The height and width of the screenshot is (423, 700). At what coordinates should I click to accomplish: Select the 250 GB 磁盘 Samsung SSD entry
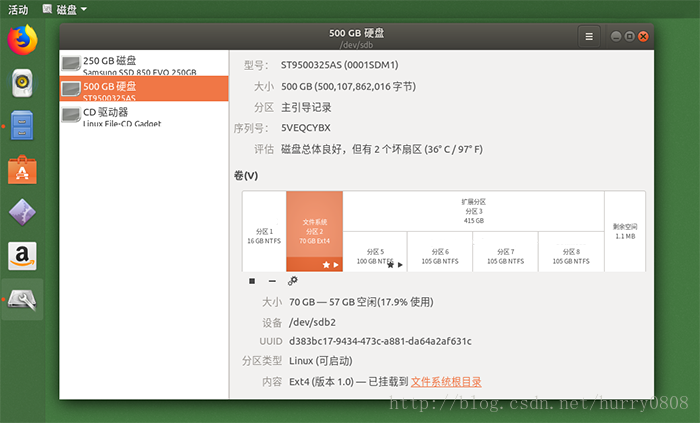[144, 63]
